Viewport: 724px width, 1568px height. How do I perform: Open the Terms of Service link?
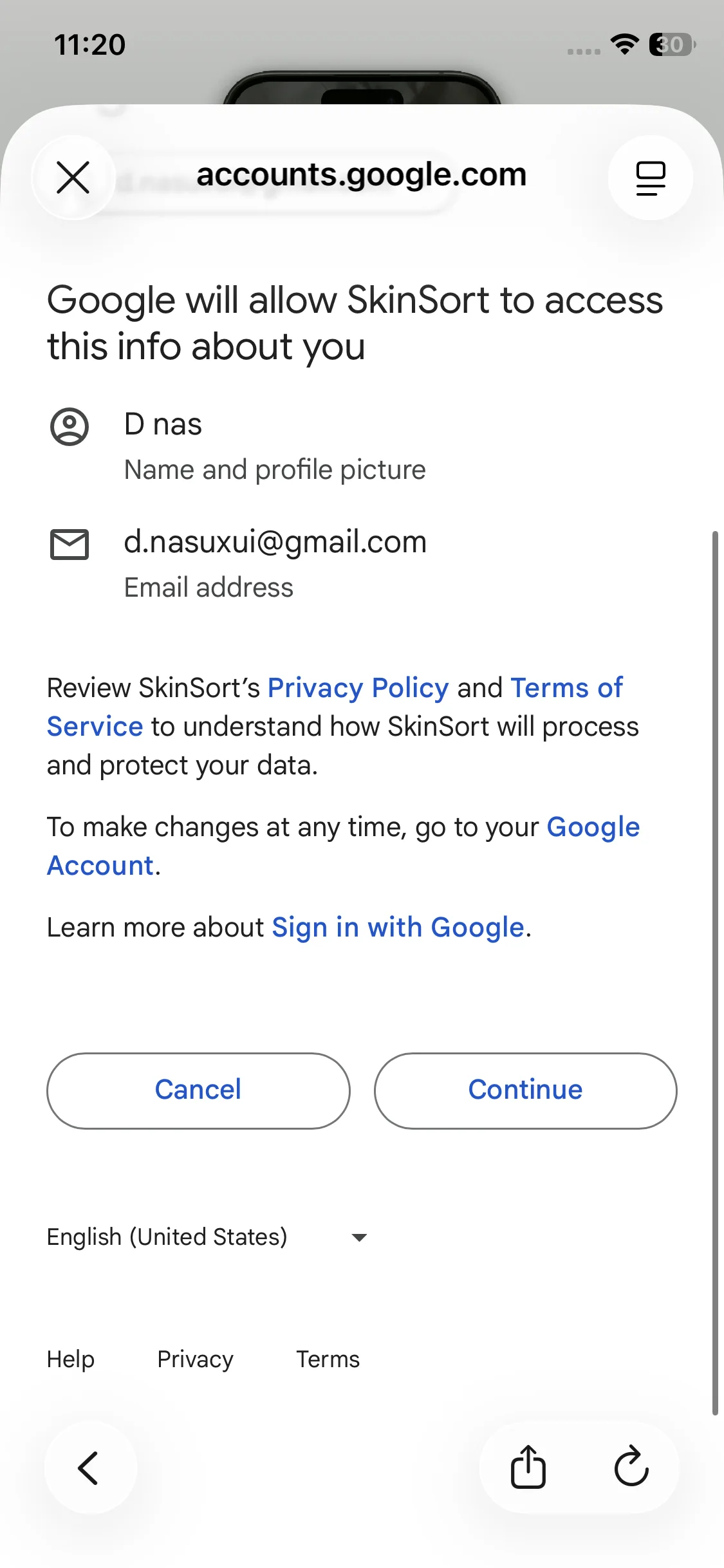(566, 688)
